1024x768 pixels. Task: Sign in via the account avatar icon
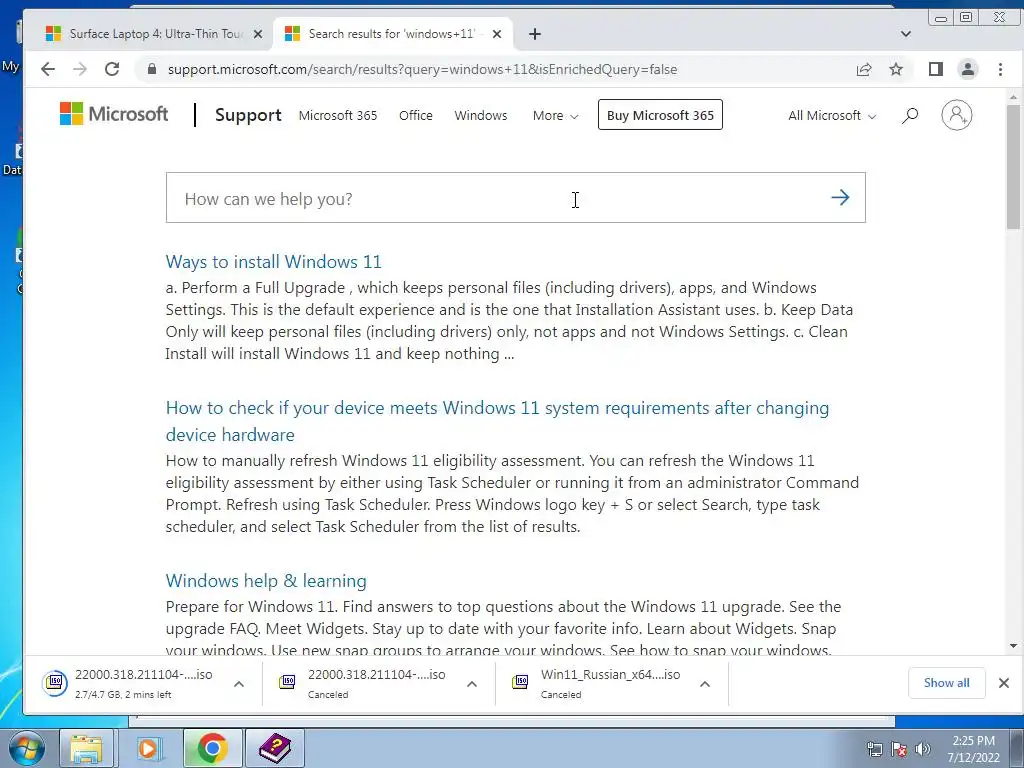click(957, 115)
